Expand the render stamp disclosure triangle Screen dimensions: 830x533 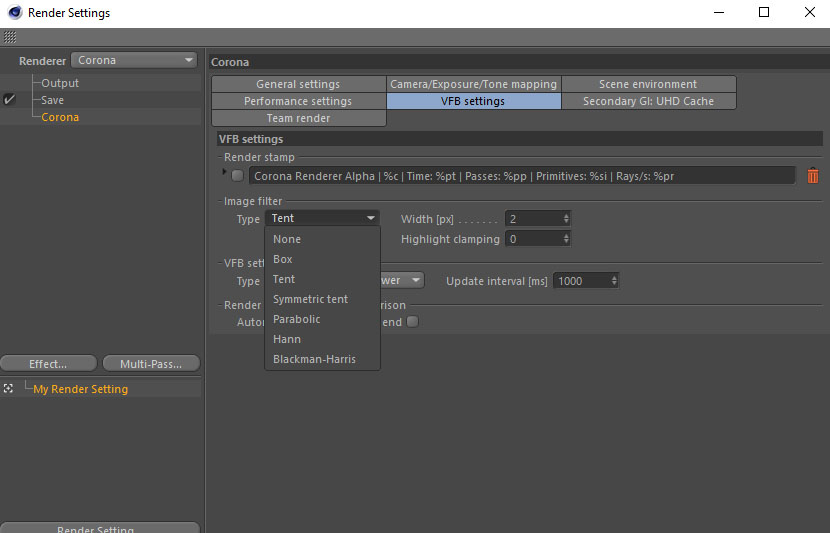(224, 171)
